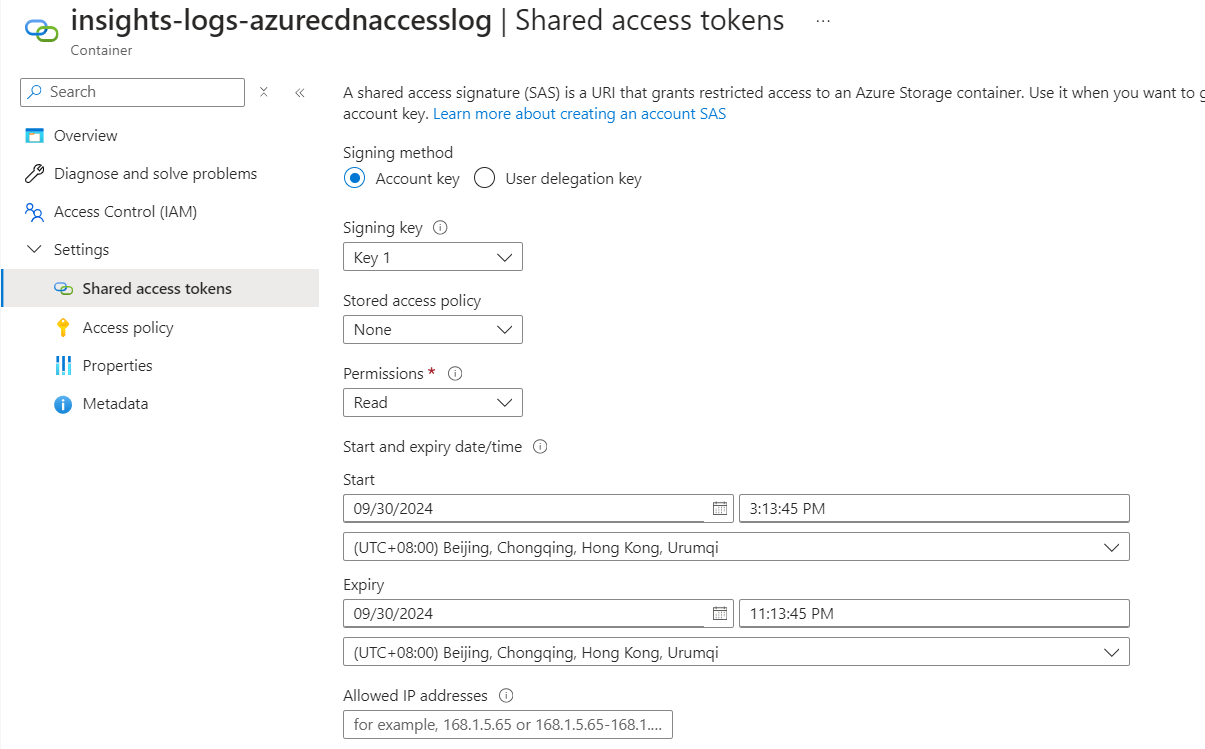Screen dimensions: 1205x749
Task: Open the Overview menu item
Action: pos(85,136)
